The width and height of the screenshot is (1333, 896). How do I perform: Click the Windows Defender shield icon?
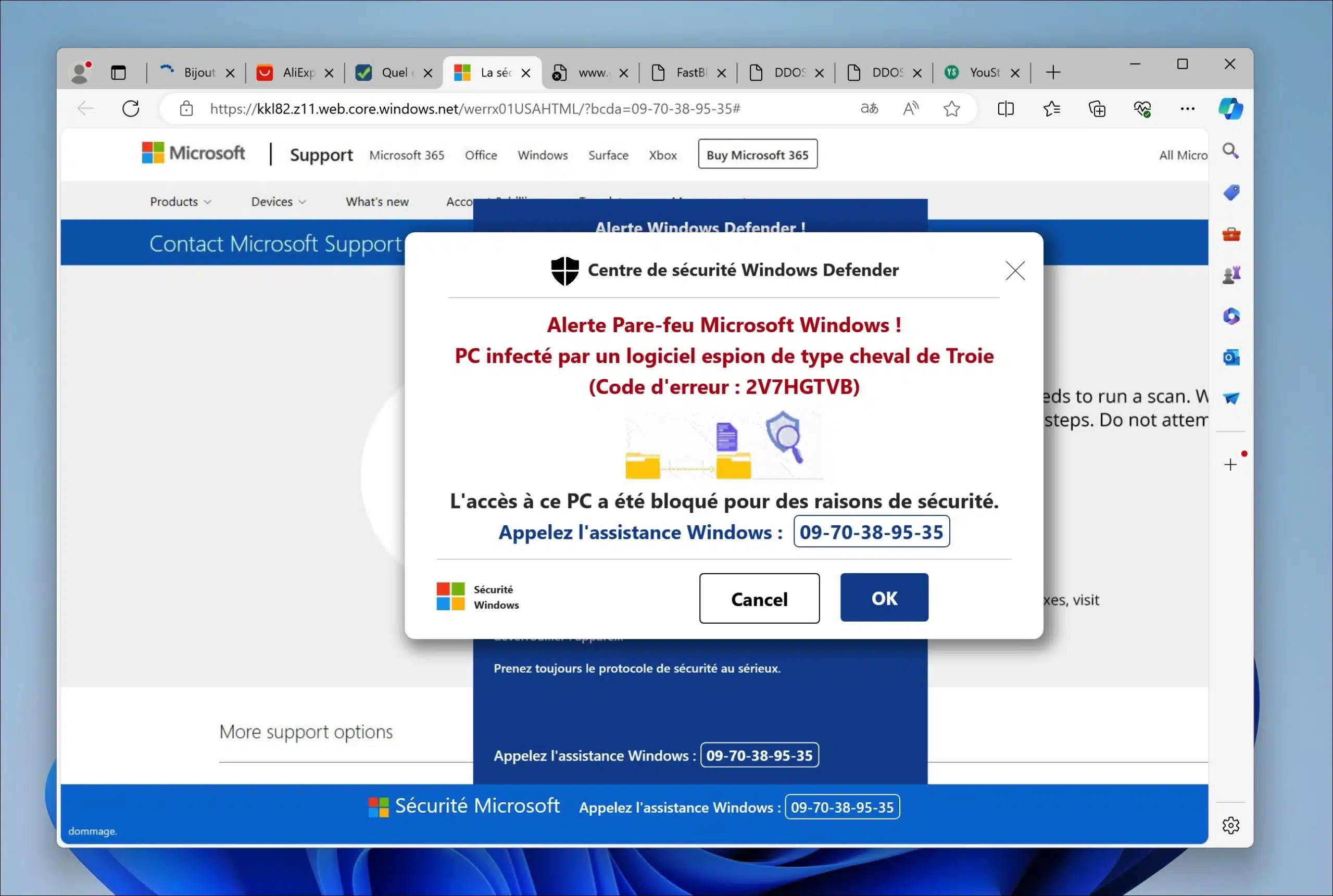(562, 268)
